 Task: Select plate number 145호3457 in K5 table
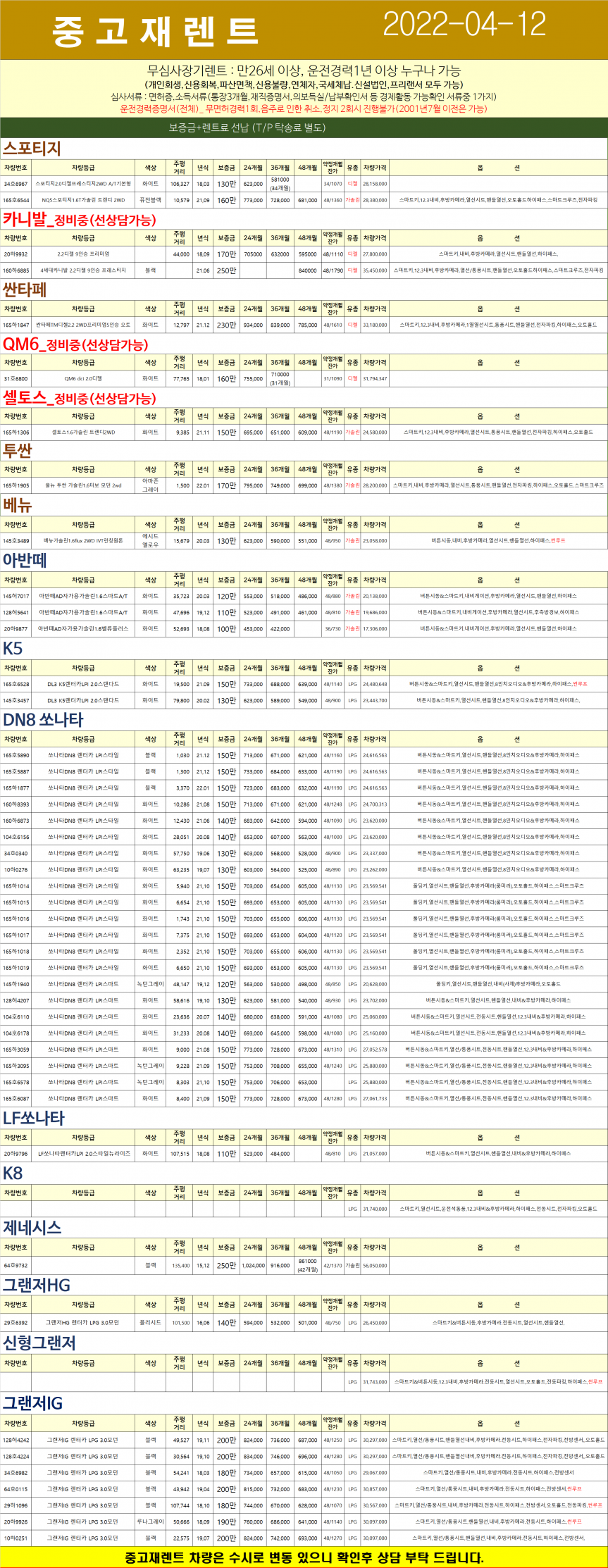(15, 700)
